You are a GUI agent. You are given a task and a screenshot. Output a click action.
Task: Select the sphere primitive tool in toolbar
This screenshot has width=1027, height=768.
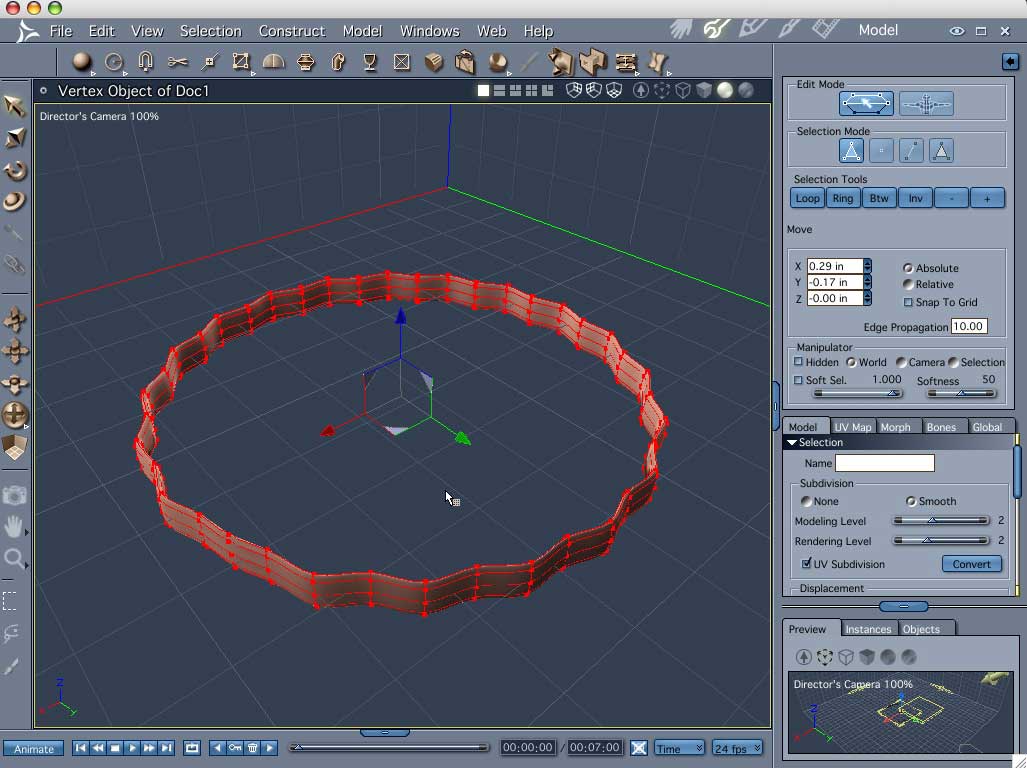point(82,62)
